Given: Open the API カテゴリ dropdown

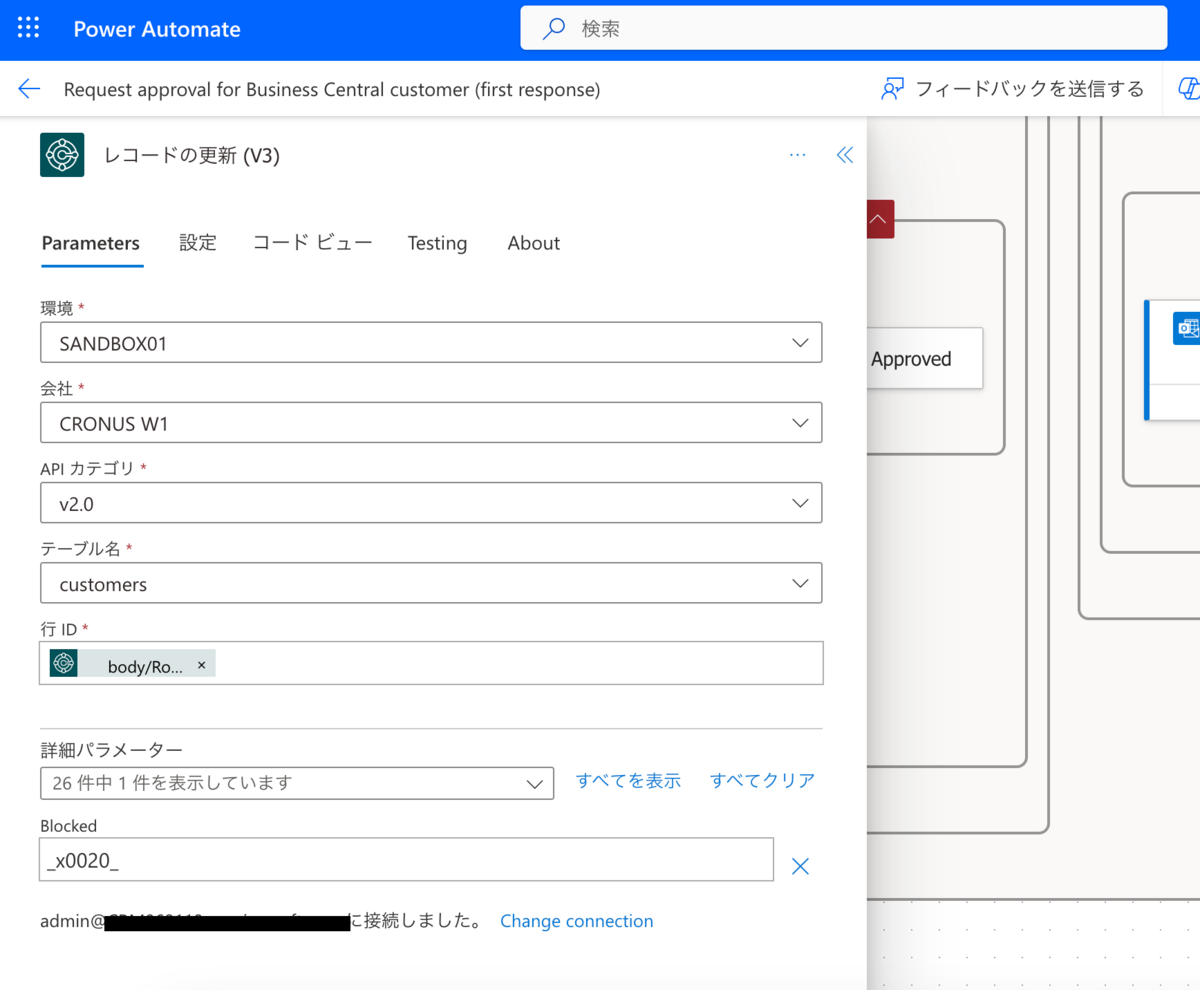Looking at the screenshot, I should pyautogui.click(x=799, y=502).
